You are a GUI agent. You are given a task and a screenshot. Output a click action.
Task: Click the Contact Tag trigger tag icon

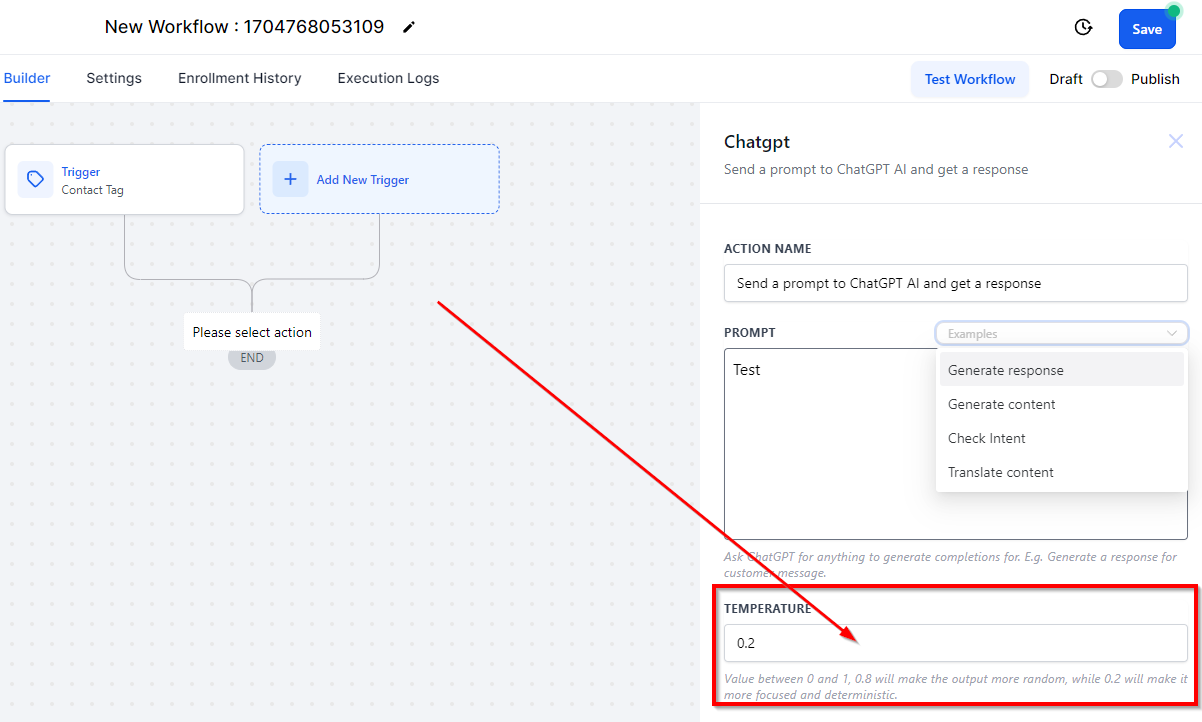(x=36, y=179)
